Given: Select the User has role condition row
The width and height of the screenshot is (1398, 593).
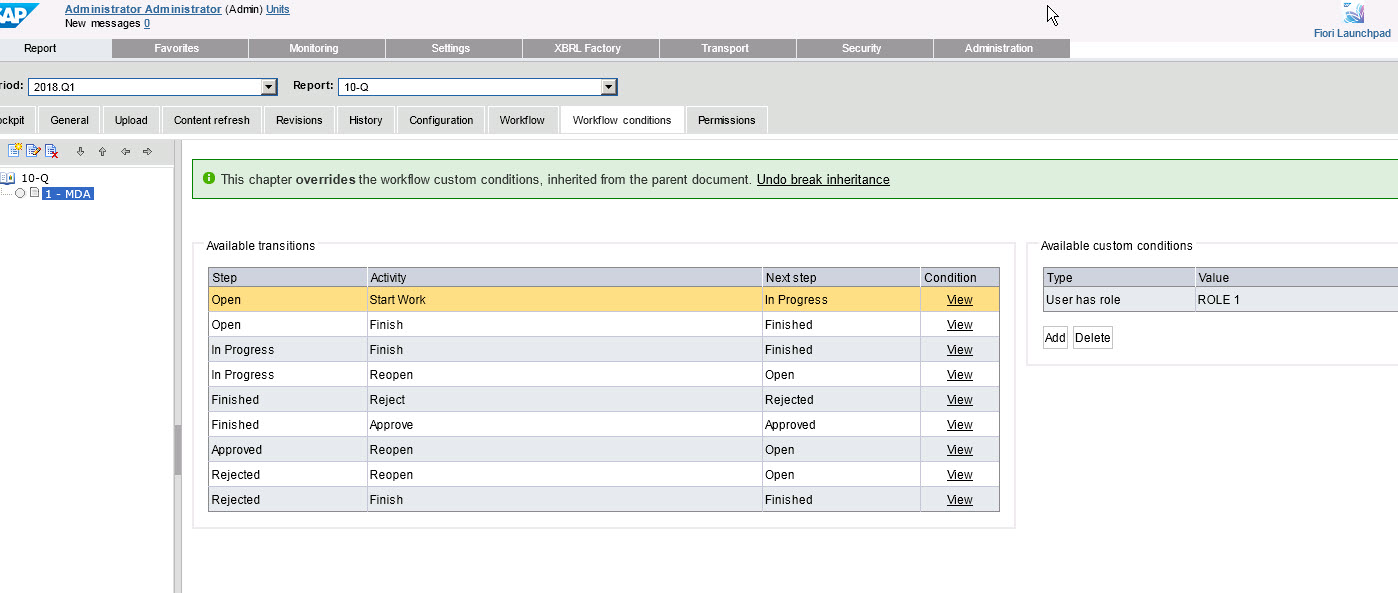Looking at the screenshot, I should [1220, 300].
